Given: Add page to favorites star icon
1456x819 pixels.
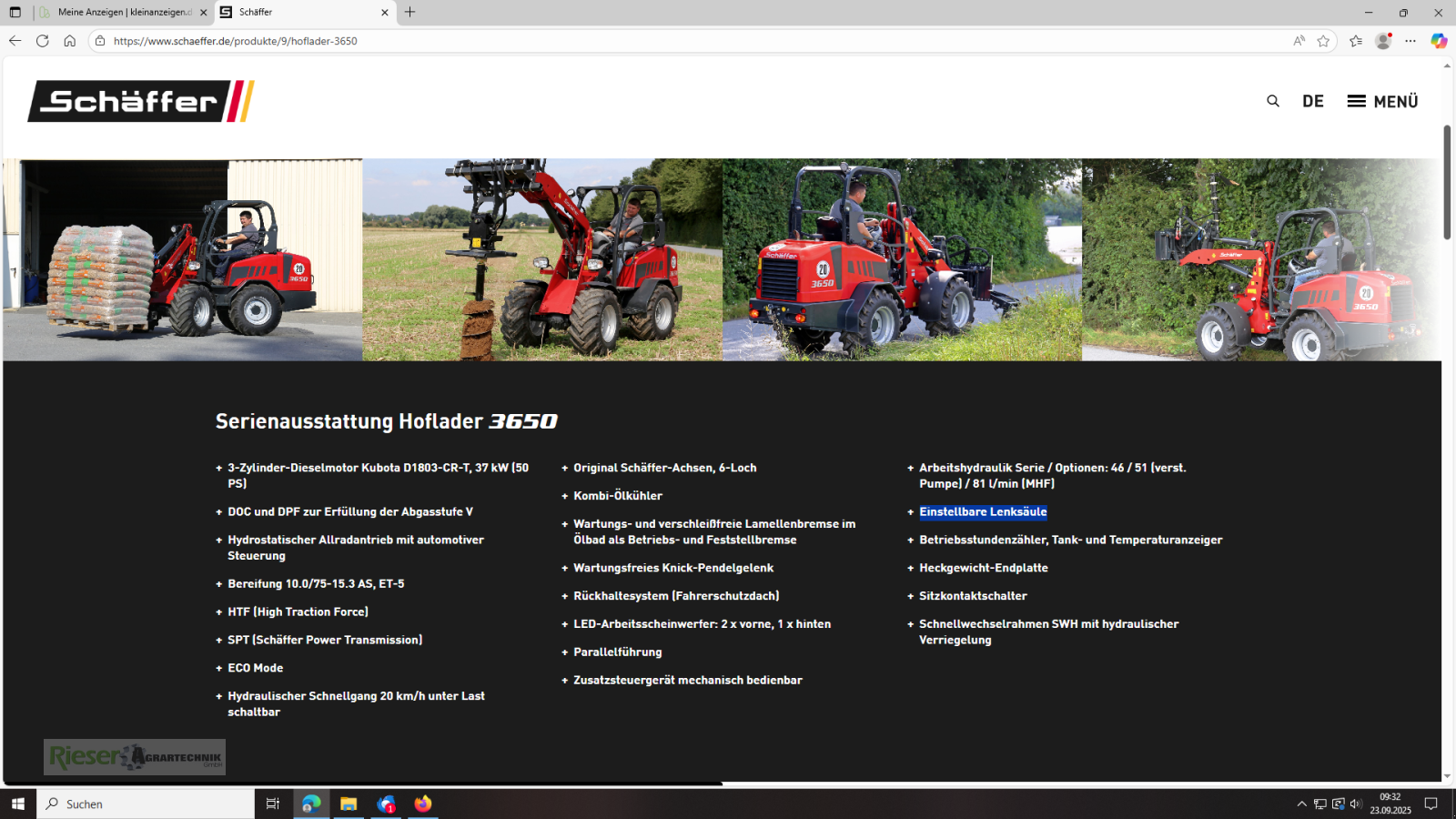Looking at the screenshot, I should point(1323,41).
